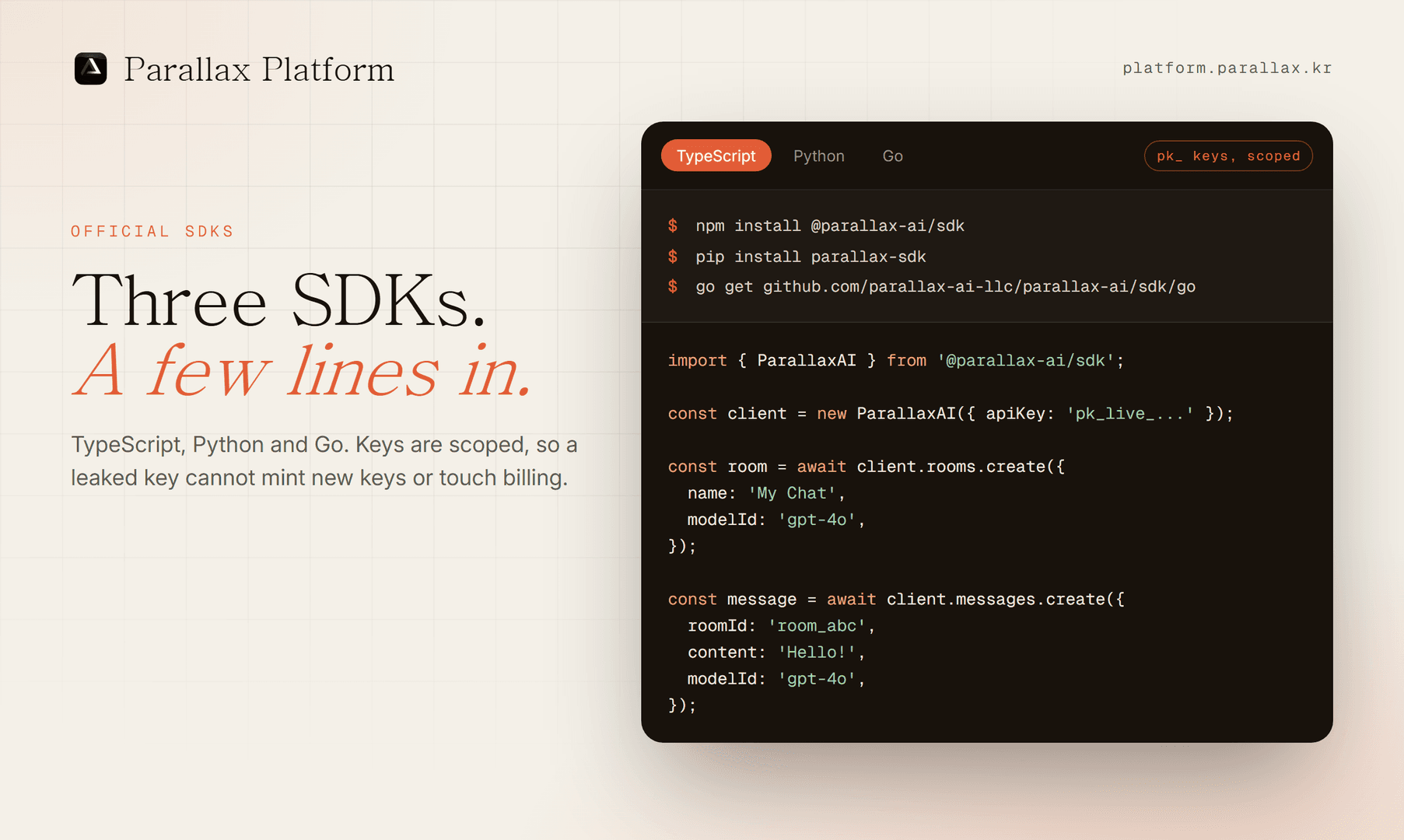Screen dimensions: 1404x840
Task: Click the OFFICIAL SDKS label
Action: point(152,232)
